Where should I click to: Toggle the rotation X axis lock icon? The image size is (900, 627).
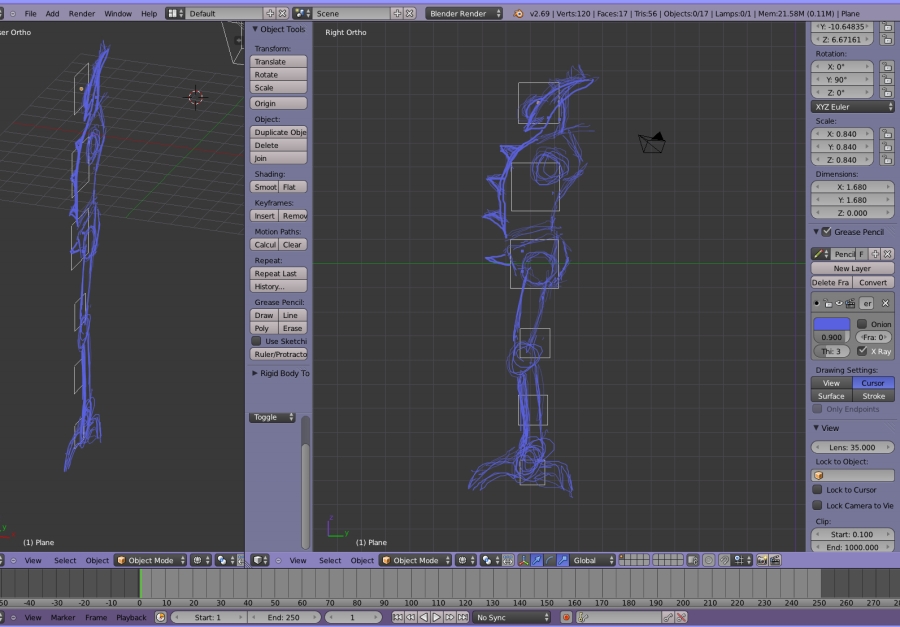pos(887,67)
